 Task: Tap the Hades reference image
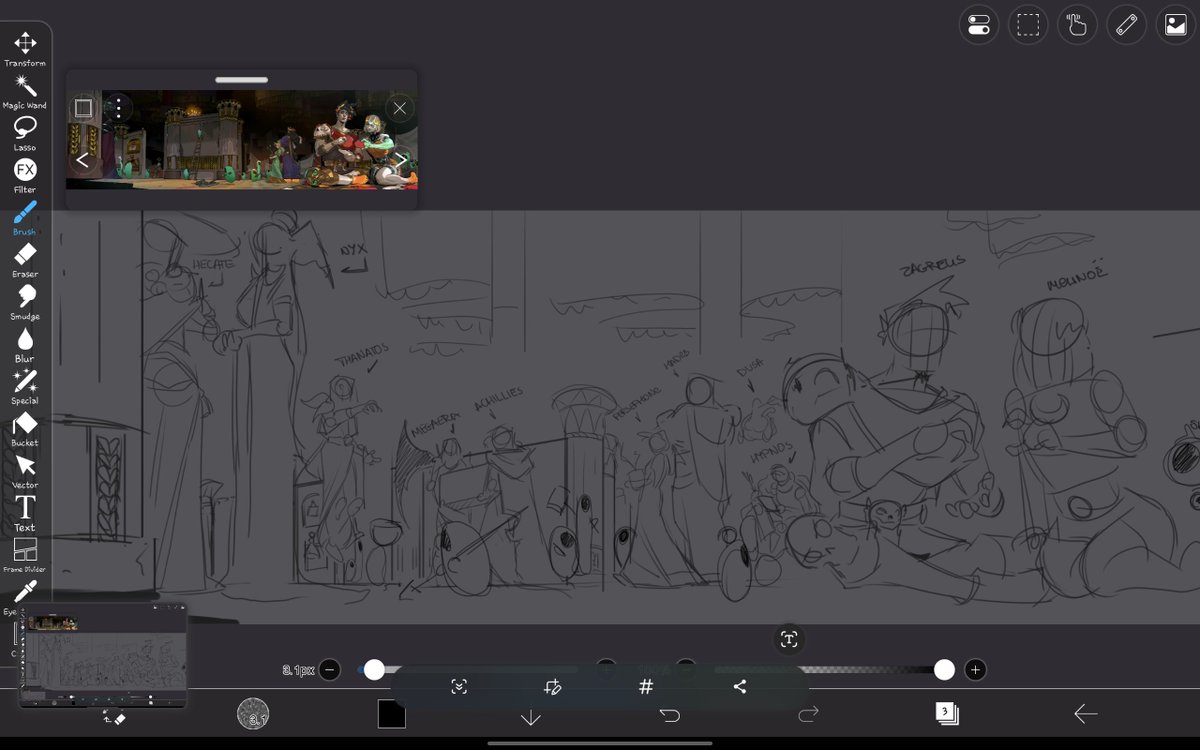pyautogui.click(x=241, y=139)
